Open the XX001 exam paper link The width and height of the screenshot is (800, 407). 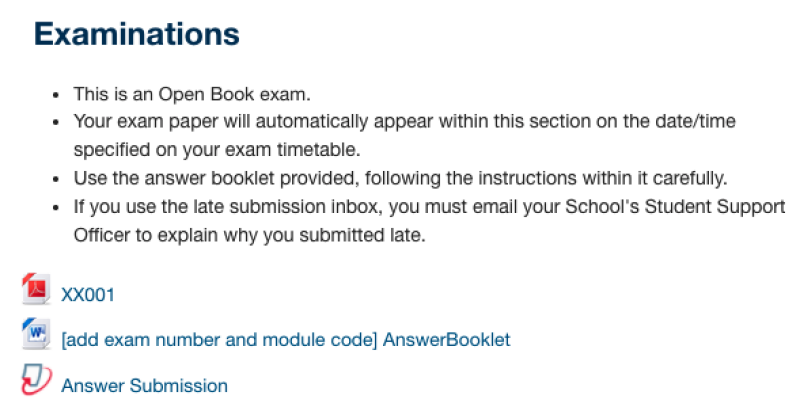click(88, 295)
